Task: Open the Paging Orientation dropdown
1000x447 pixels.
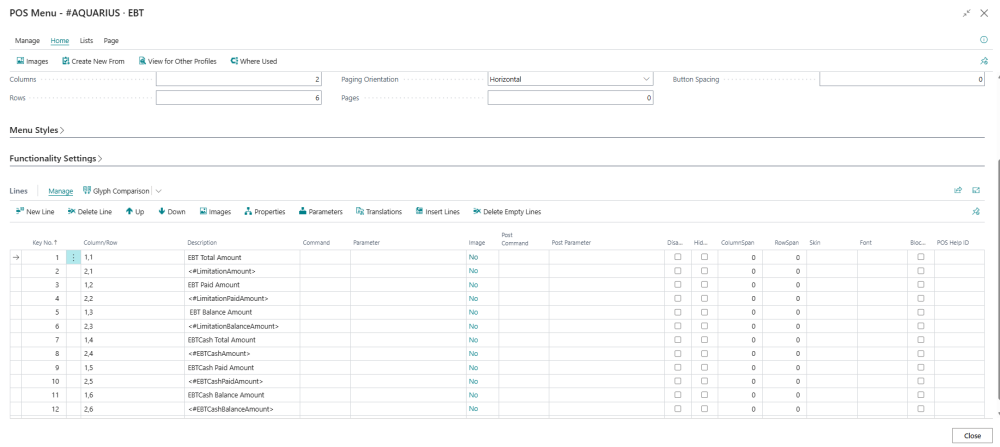Action: point(570,80)
